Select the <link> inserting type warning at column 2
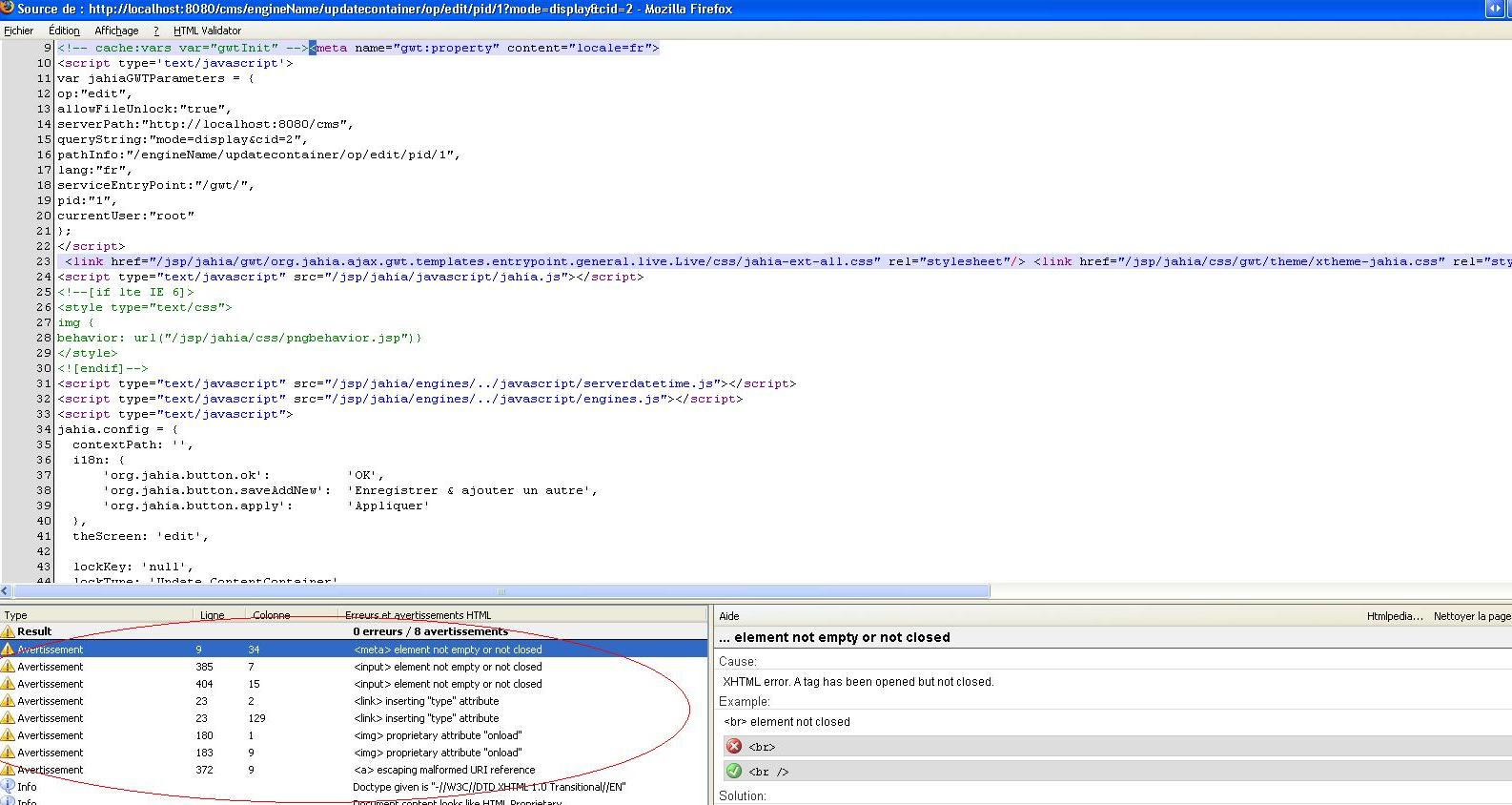This screenshot has height=805, width=1512. 354,701
